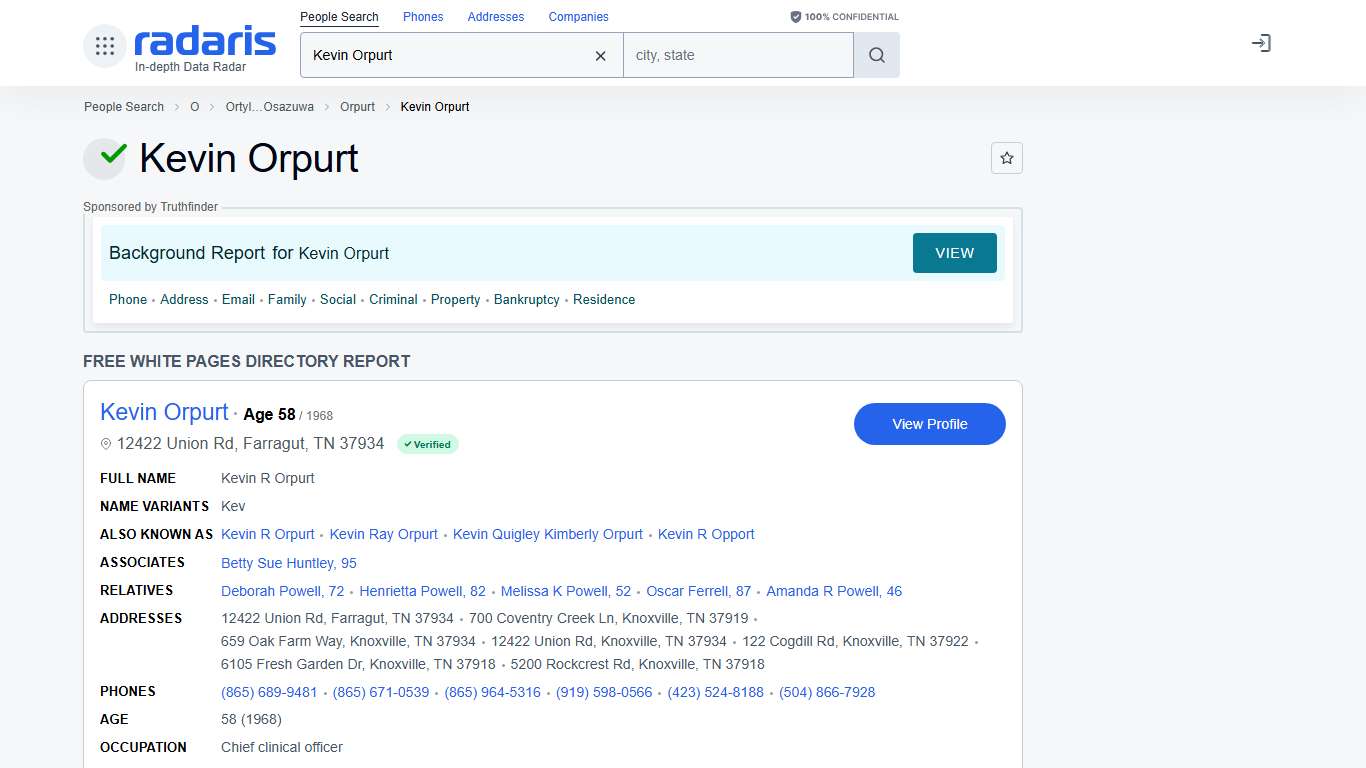This screenshot has width=1366, height=768.
Task: Click the Verified badge next to the address
Action: point(428,444)
